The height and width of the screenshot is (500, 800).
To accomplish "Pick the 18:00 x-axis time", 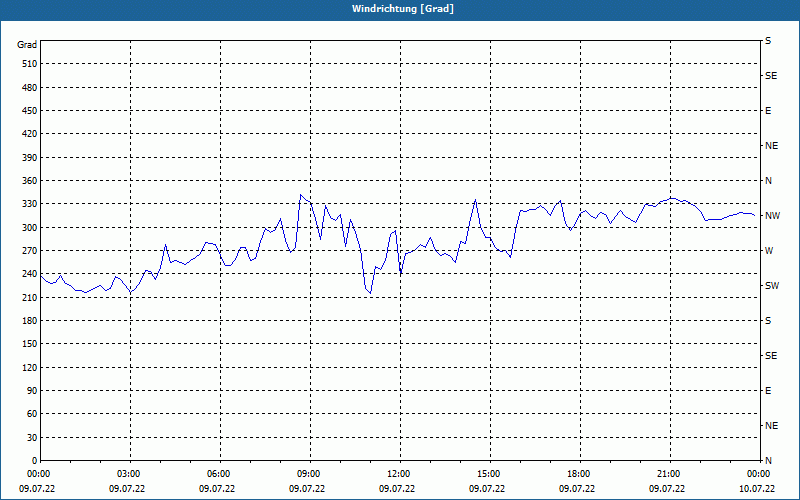I will point(578,474).
